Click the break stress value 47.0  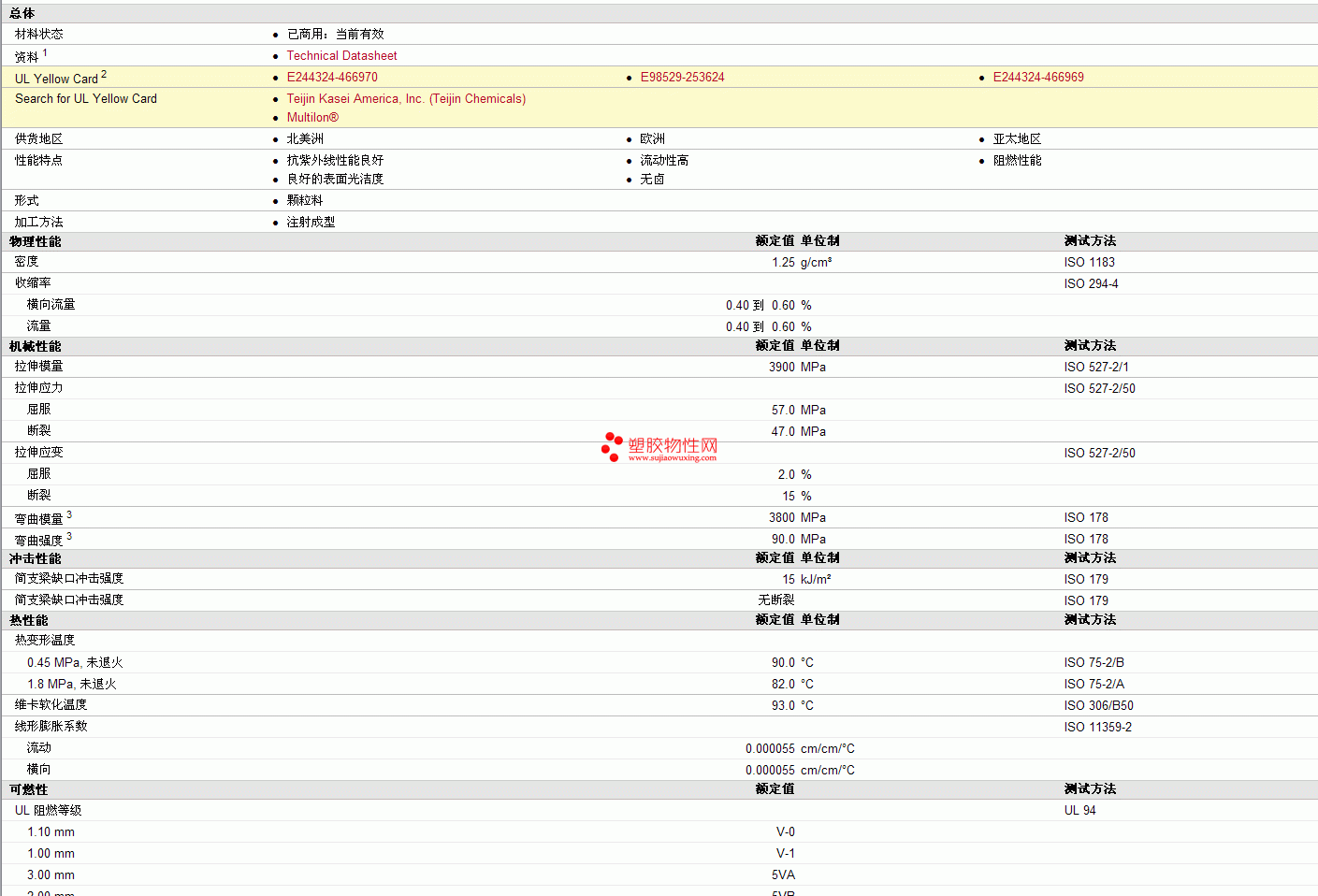783,432
